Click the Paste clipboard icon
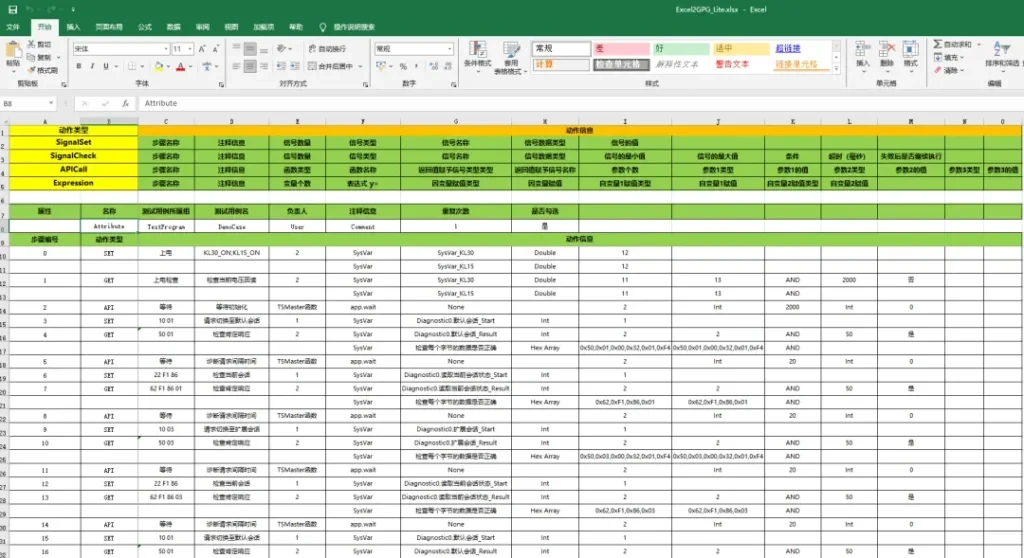The image size is (1024, 558). 13,52
